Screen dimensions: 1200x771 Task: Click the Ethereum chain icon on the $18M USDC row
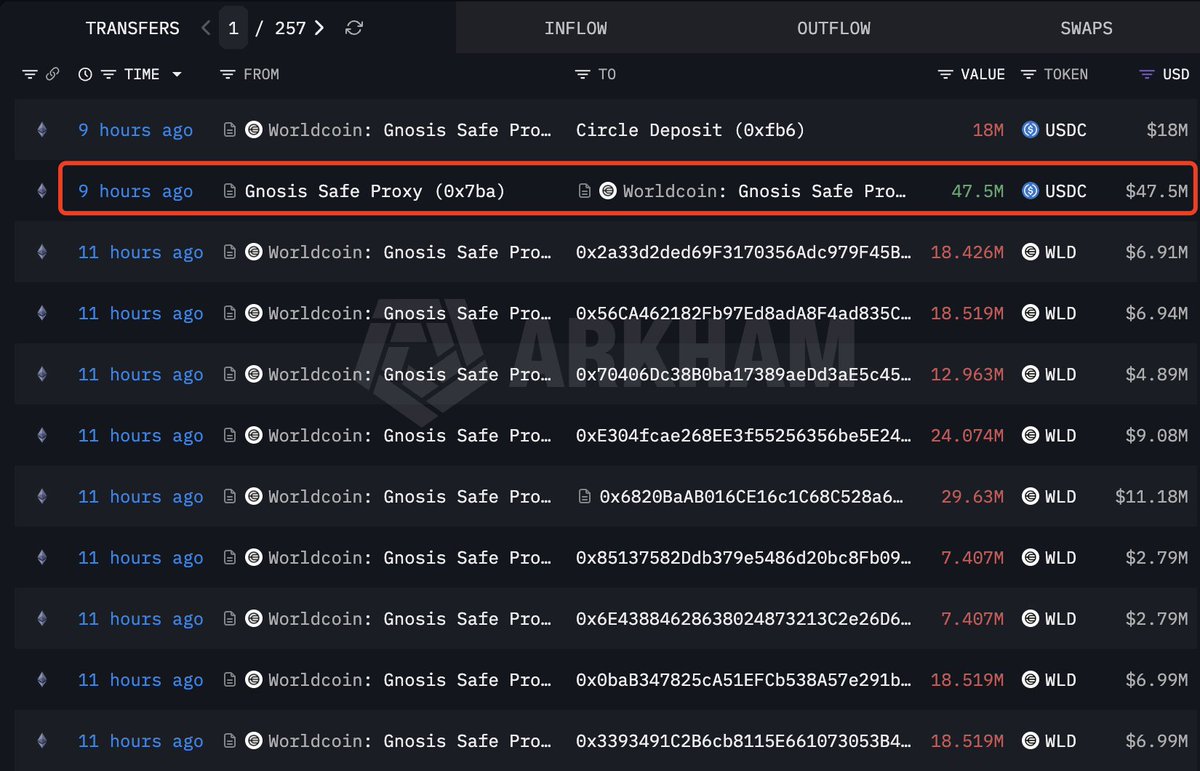click(x=41, y=130)
